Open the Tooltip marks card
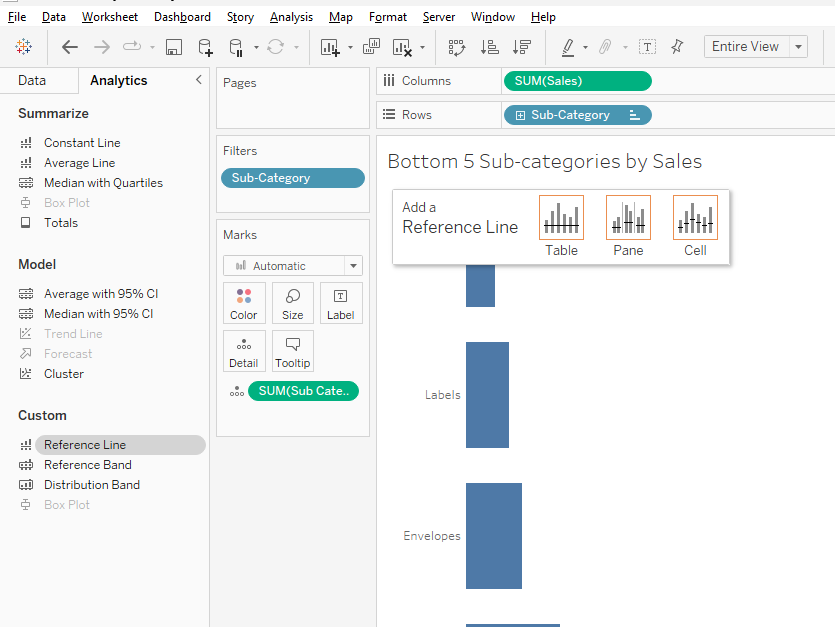This screenshot has height=627, width=835. pos(292,351)
